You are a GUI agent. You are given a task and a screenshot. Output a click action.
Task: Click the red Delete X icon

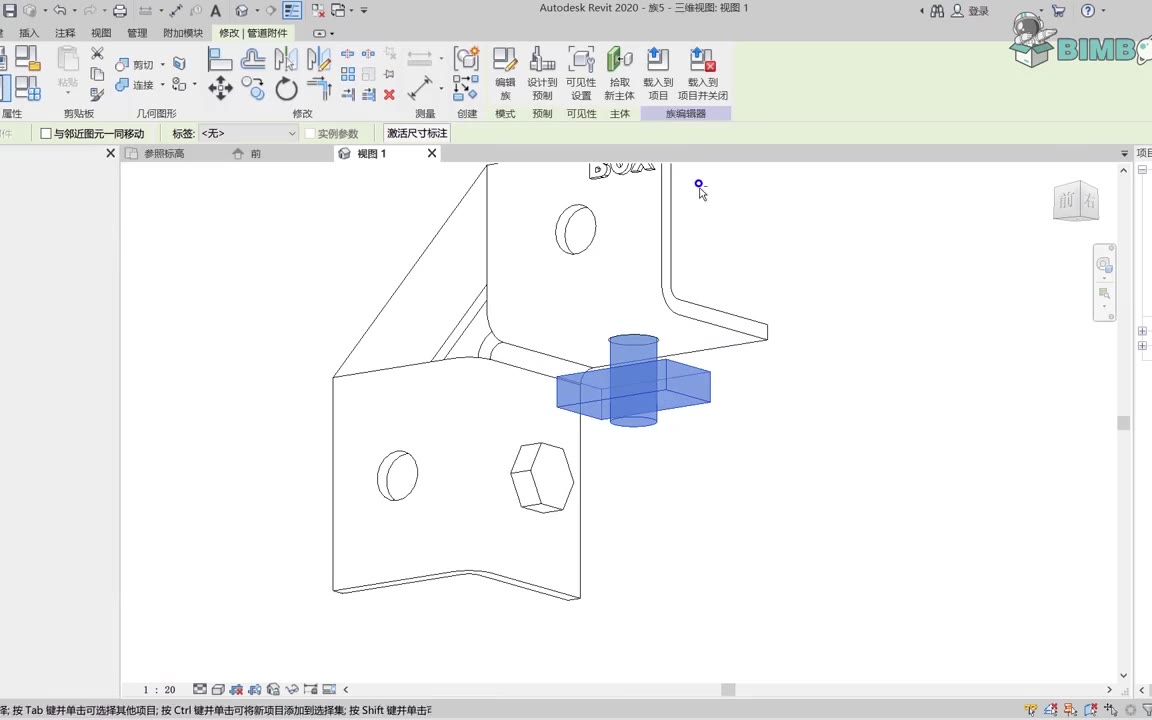(389, 95)
